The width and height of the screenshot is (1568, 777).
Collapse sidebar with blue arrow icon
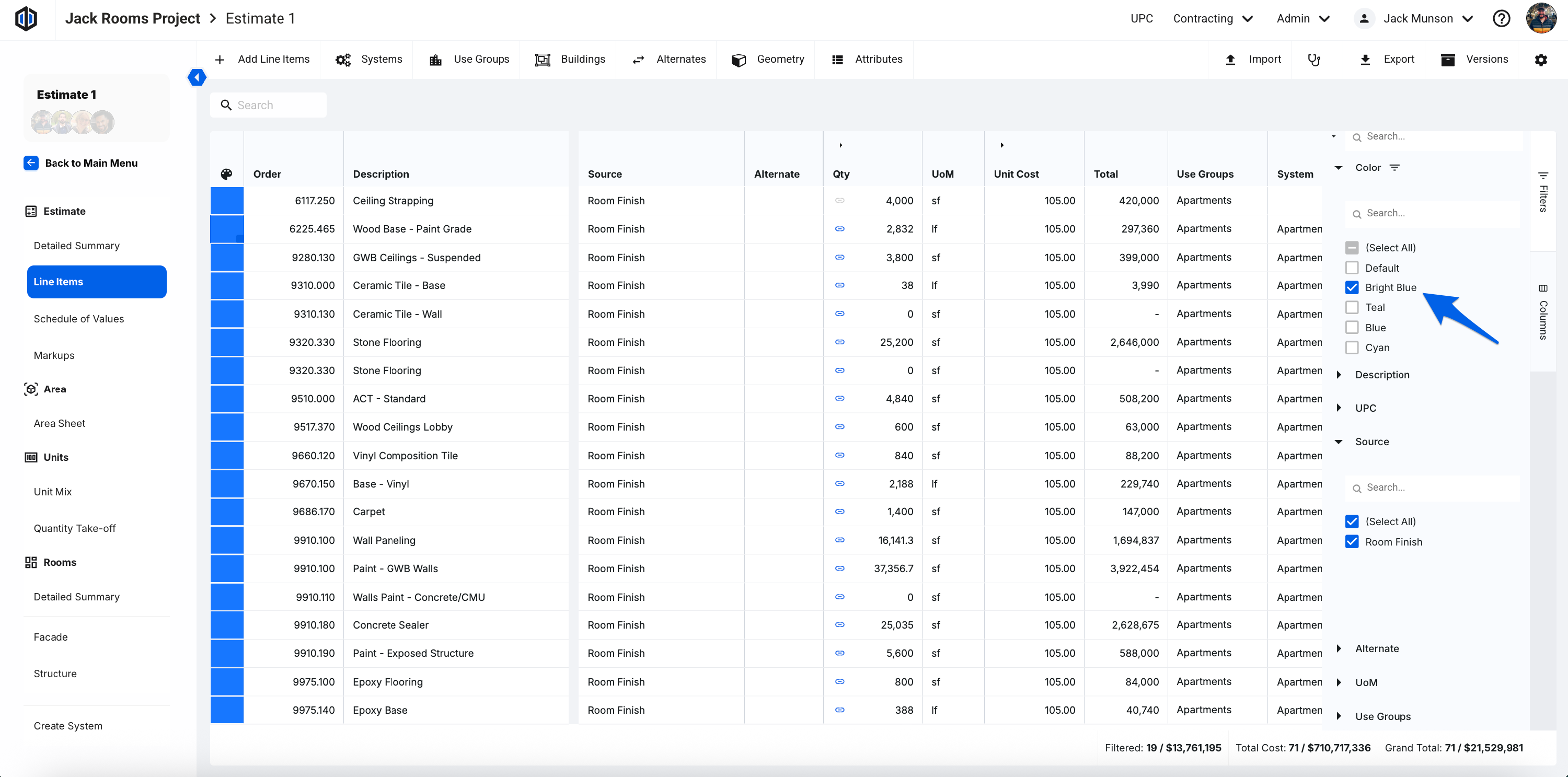pyautogui.click(x=197, y=77)
